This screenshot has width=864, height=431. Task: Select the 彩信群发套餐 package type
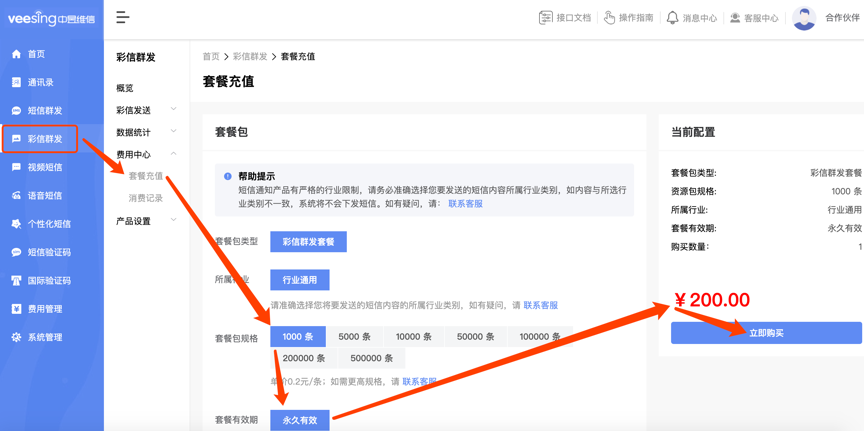click(x=308, y=241)
